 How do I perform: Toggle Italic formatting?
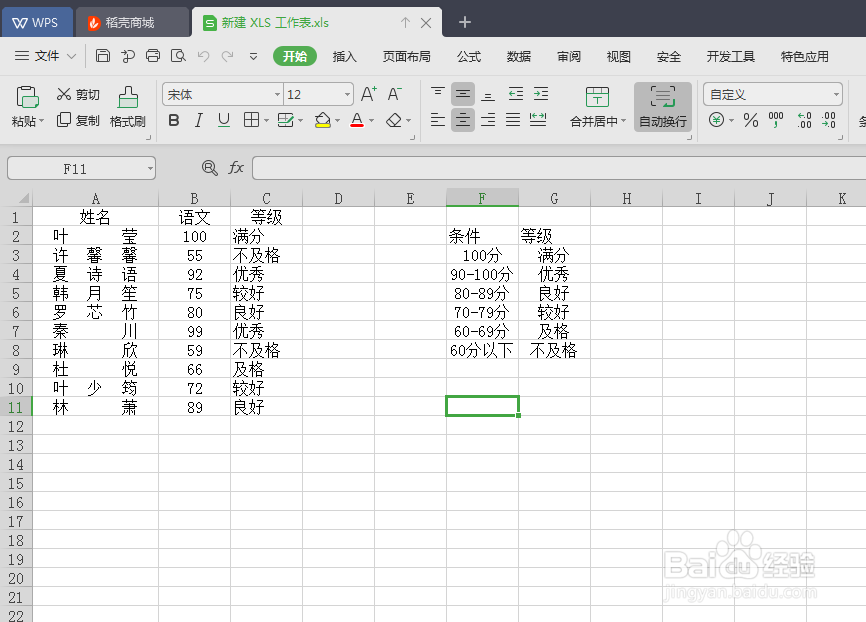point(198,120)
